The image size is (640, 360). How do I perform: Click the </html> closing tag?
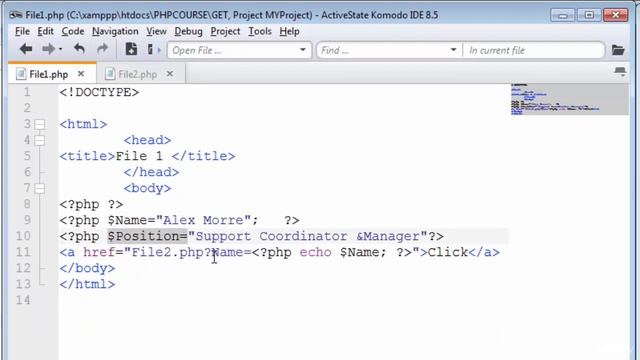(x=87, y=284)
